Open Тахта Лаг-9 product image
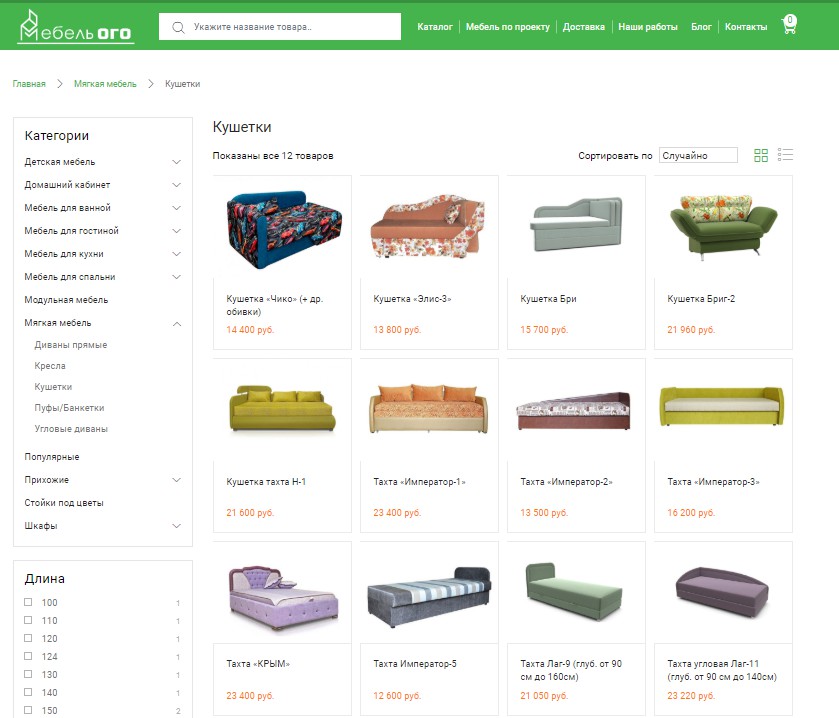 click(x=576, y=591)
